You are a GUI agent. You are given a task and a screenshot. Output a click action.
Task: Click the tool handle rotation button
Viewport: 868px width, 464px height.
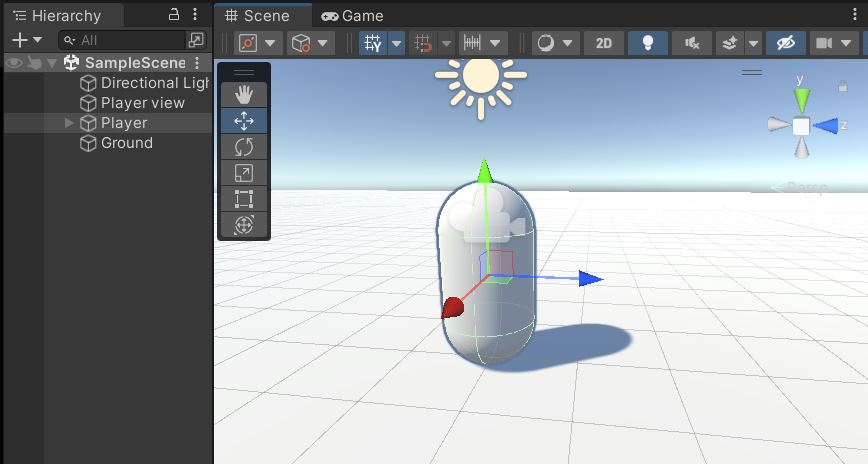tap(301, 43)
